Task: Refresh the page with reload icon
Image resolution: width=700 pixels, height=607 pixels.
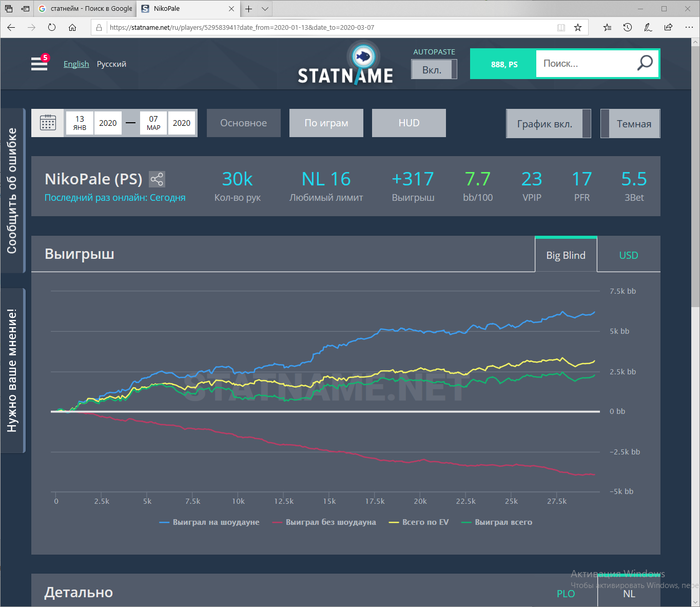Action: tap(52, 27)
